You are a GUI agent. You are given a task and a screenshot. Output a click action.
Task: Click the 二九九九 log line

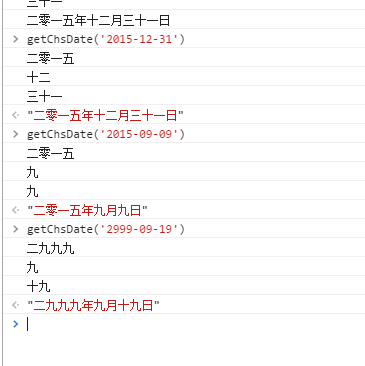(50, 249)
